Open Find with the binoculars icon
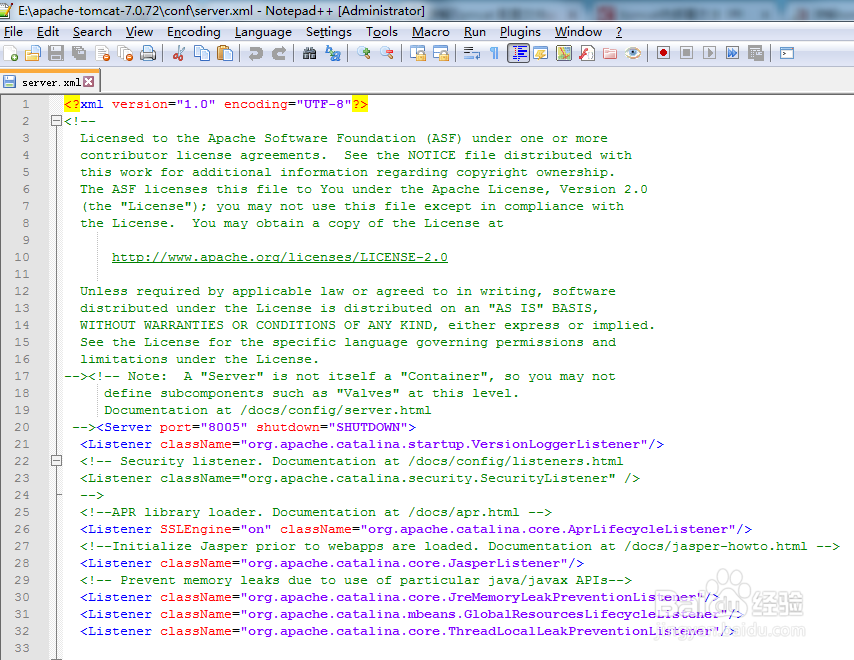Screen dimensions: 854x660 coord(309,53)
